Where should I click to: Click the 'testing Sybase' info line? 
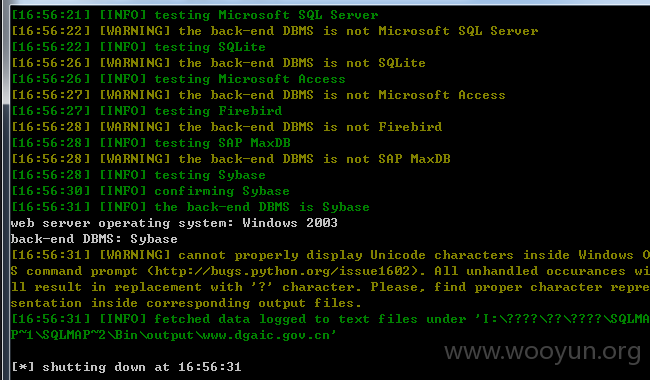[138, 175]
